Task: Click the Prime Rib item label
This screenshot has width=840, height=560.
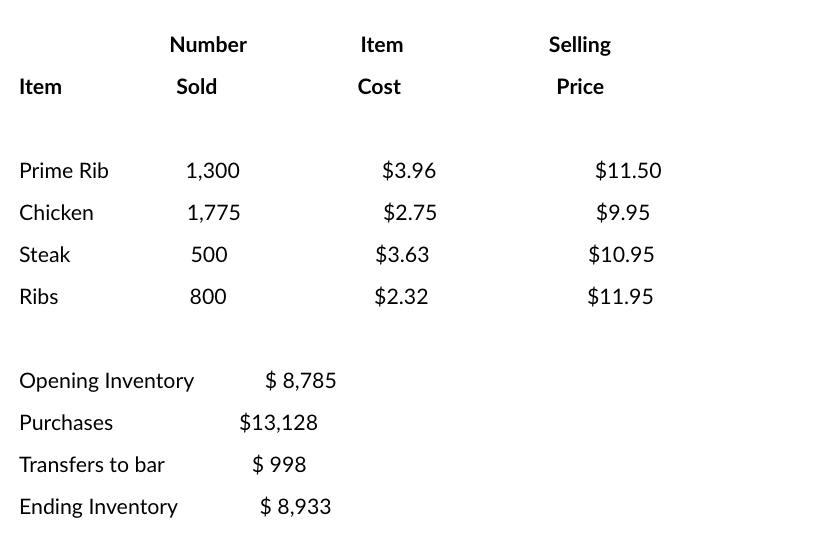Action: 64,171
